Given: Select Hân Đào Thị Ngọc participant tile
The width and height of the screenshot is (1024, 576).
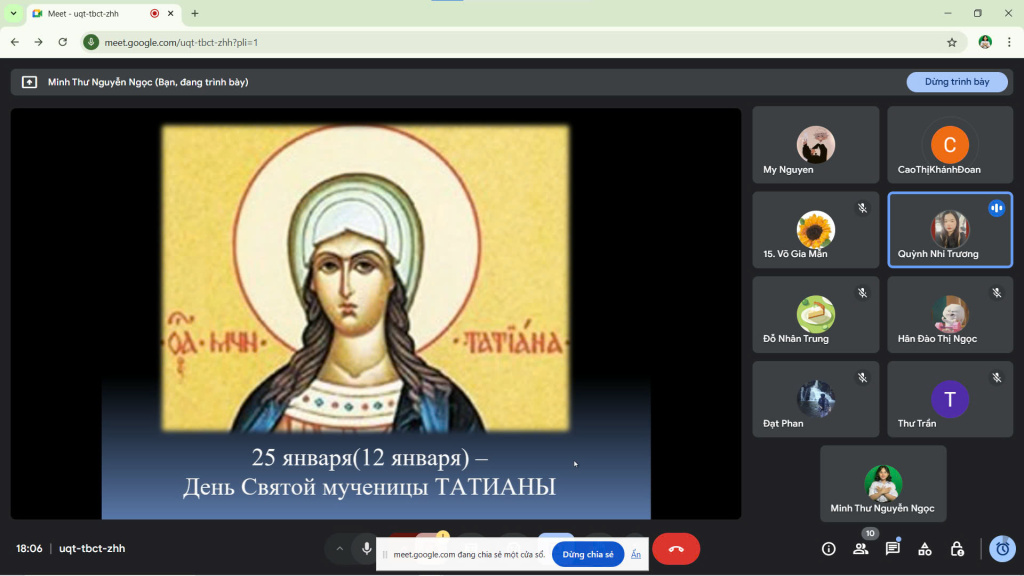Looking at the screenshot, I should 950,315.
